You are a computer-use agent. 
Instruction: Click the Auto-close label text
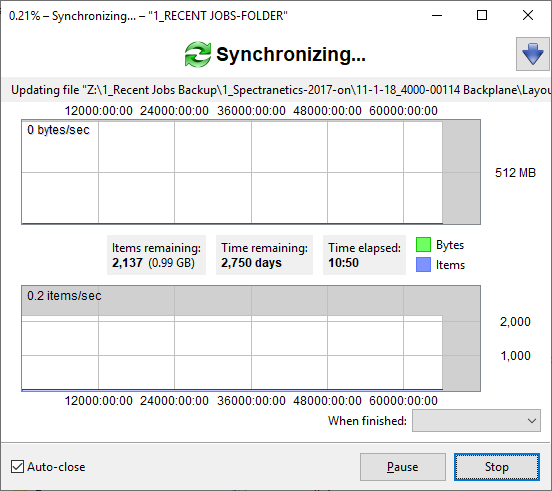[x=56, y=467]
